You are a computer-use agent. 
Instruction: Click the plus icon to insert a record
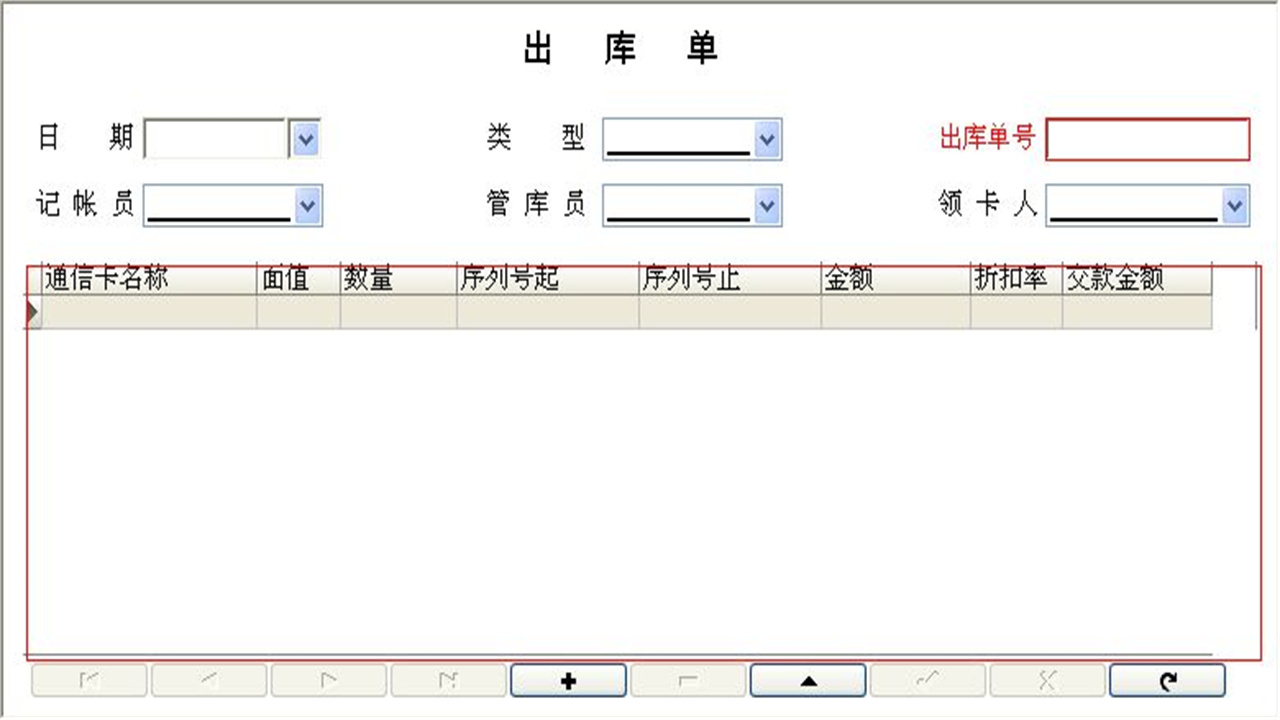point(568,680)
